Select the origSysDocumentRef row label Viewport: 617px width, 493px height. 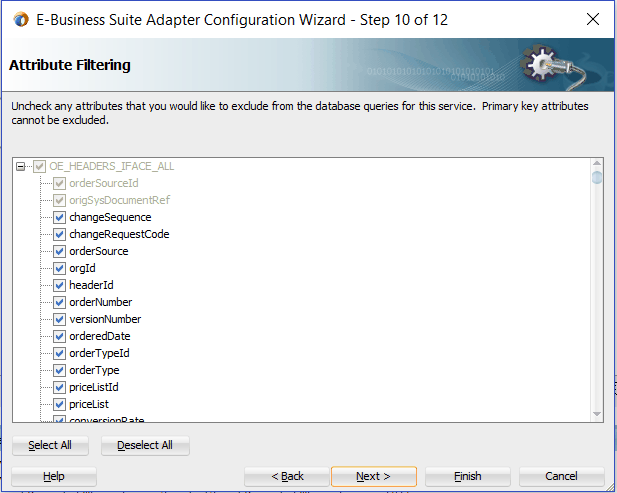[120, 200]
